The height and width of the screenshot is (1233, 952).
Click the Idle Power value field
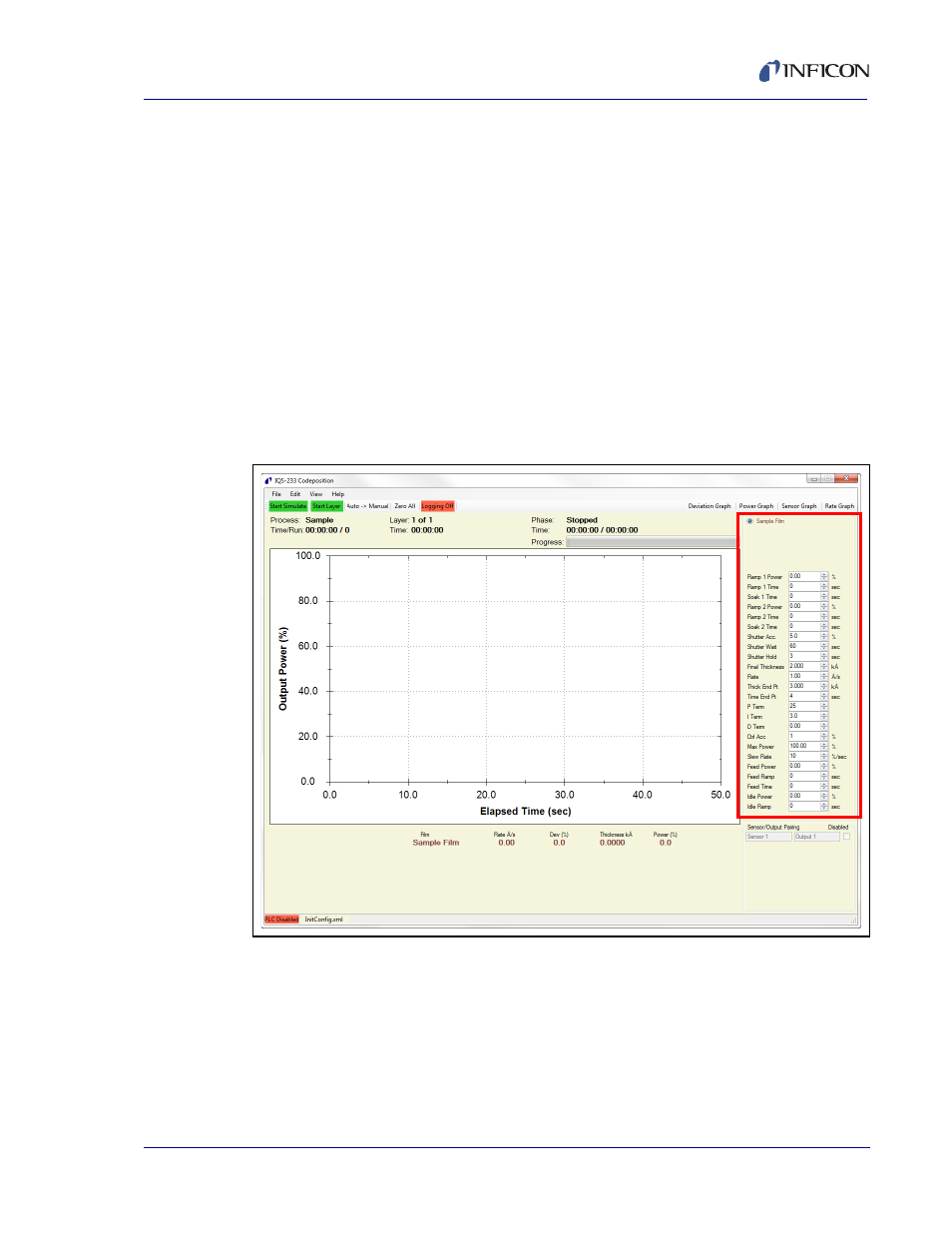[x=804, y=796]
